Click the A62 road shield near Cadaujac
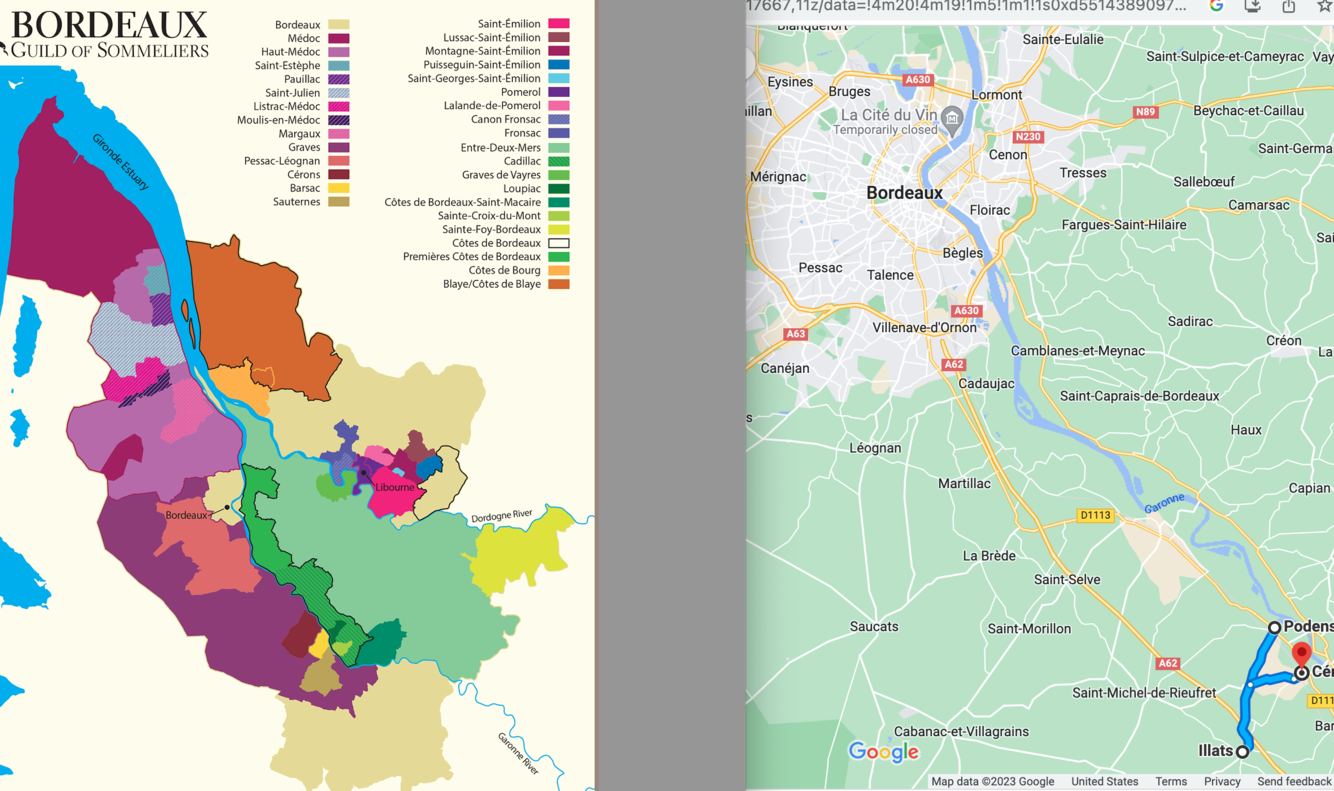The height and width of the screenshot is (791, 1334). click(x=953, y=365)
